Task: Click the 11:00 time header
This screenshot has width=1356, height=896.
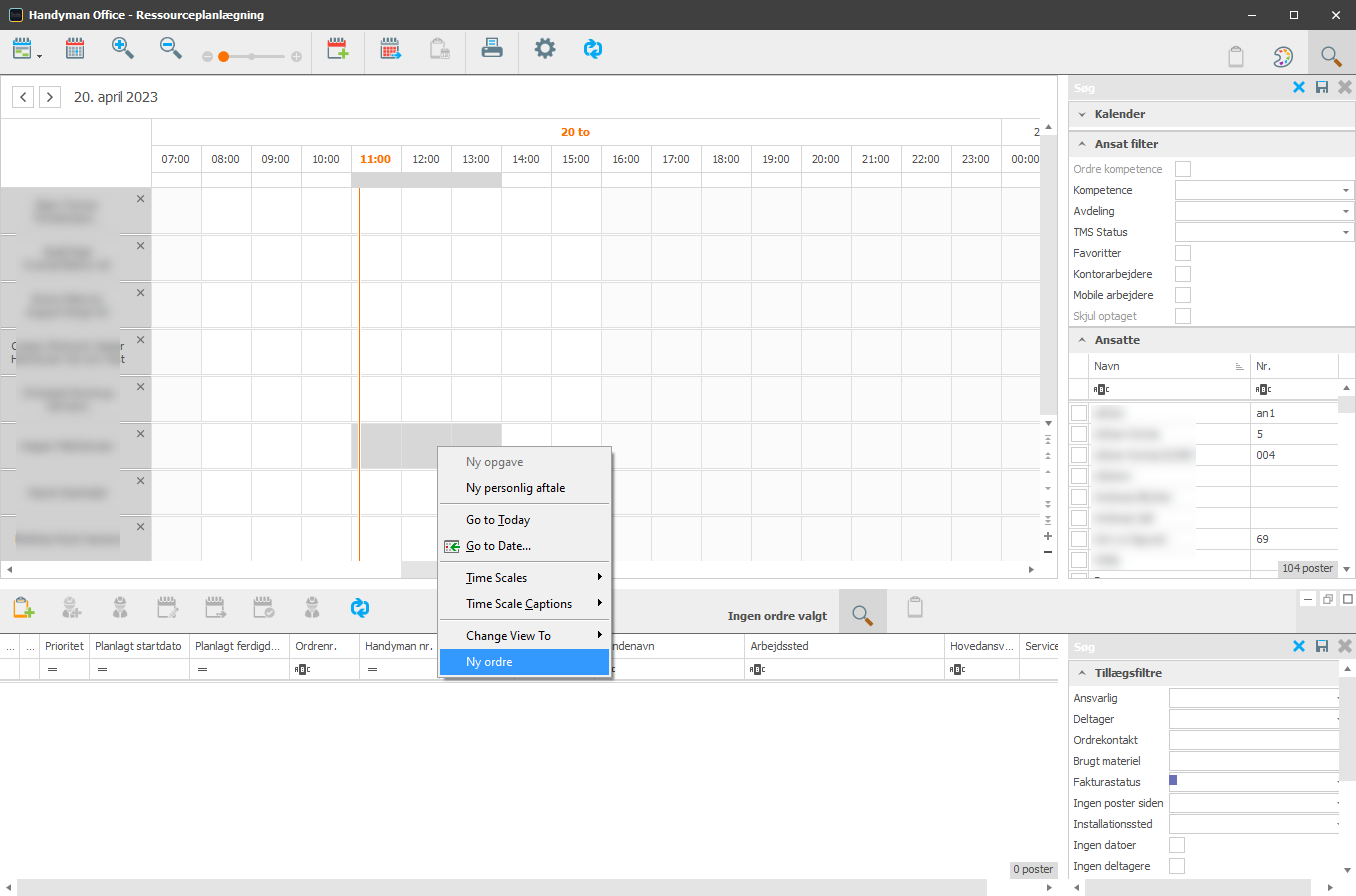Action: (x=376, y=159)
